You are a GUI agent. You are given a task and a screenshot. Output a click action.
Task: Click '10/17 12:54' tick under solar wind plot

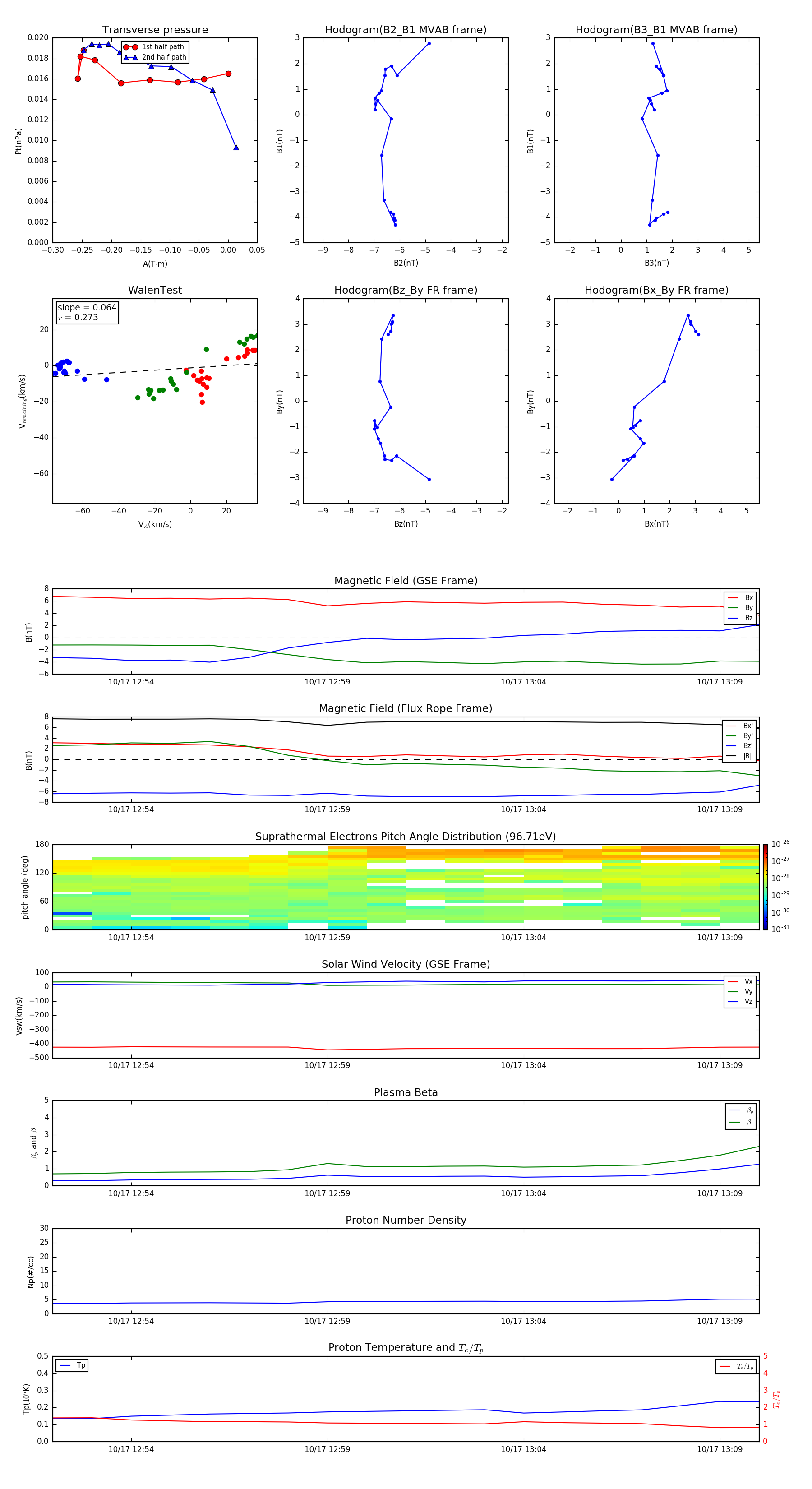131,1065
